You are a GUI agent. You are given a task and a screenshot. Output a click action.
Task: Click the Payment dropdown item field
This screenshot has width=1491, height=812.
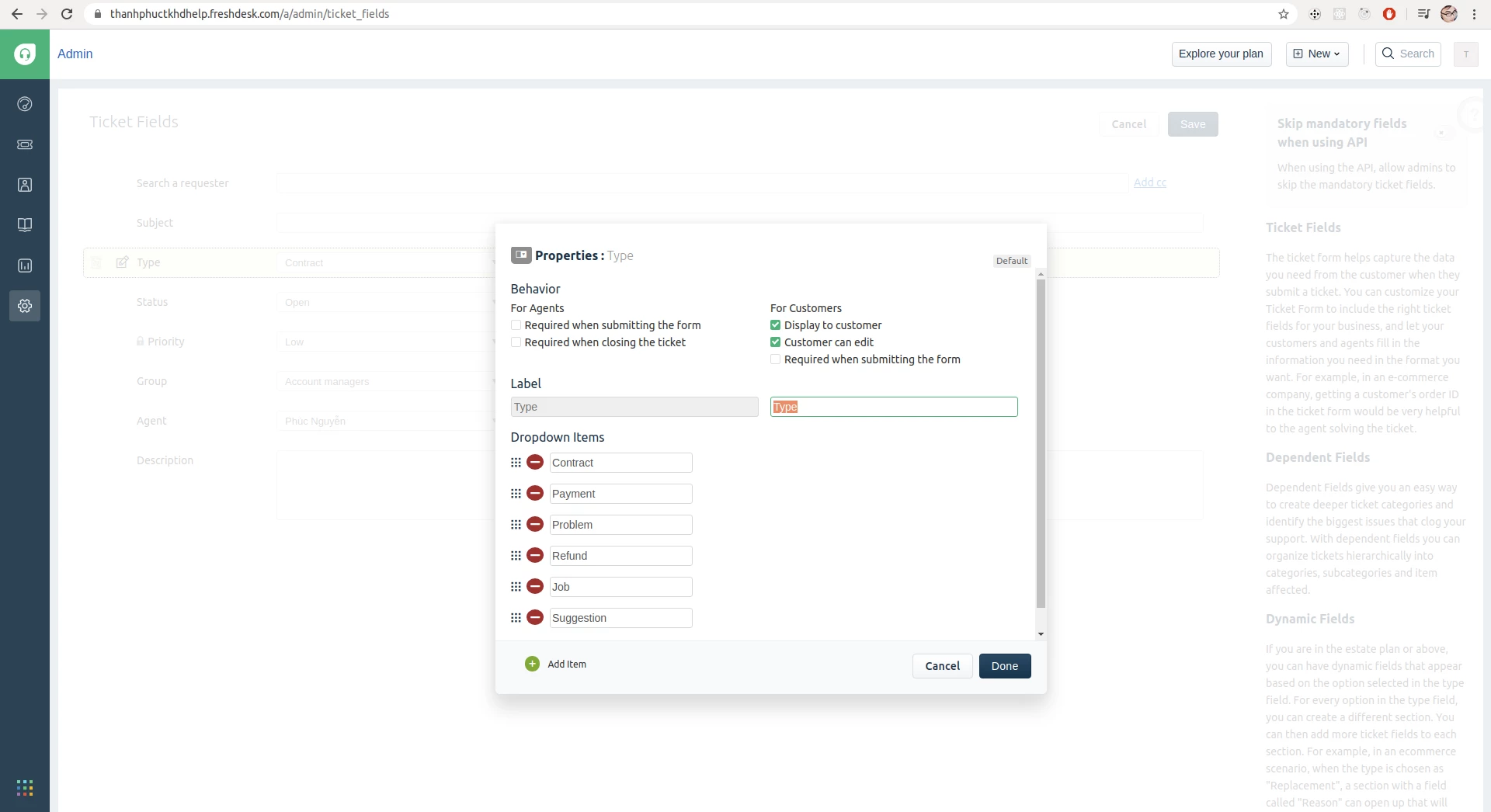click(621, 494)
